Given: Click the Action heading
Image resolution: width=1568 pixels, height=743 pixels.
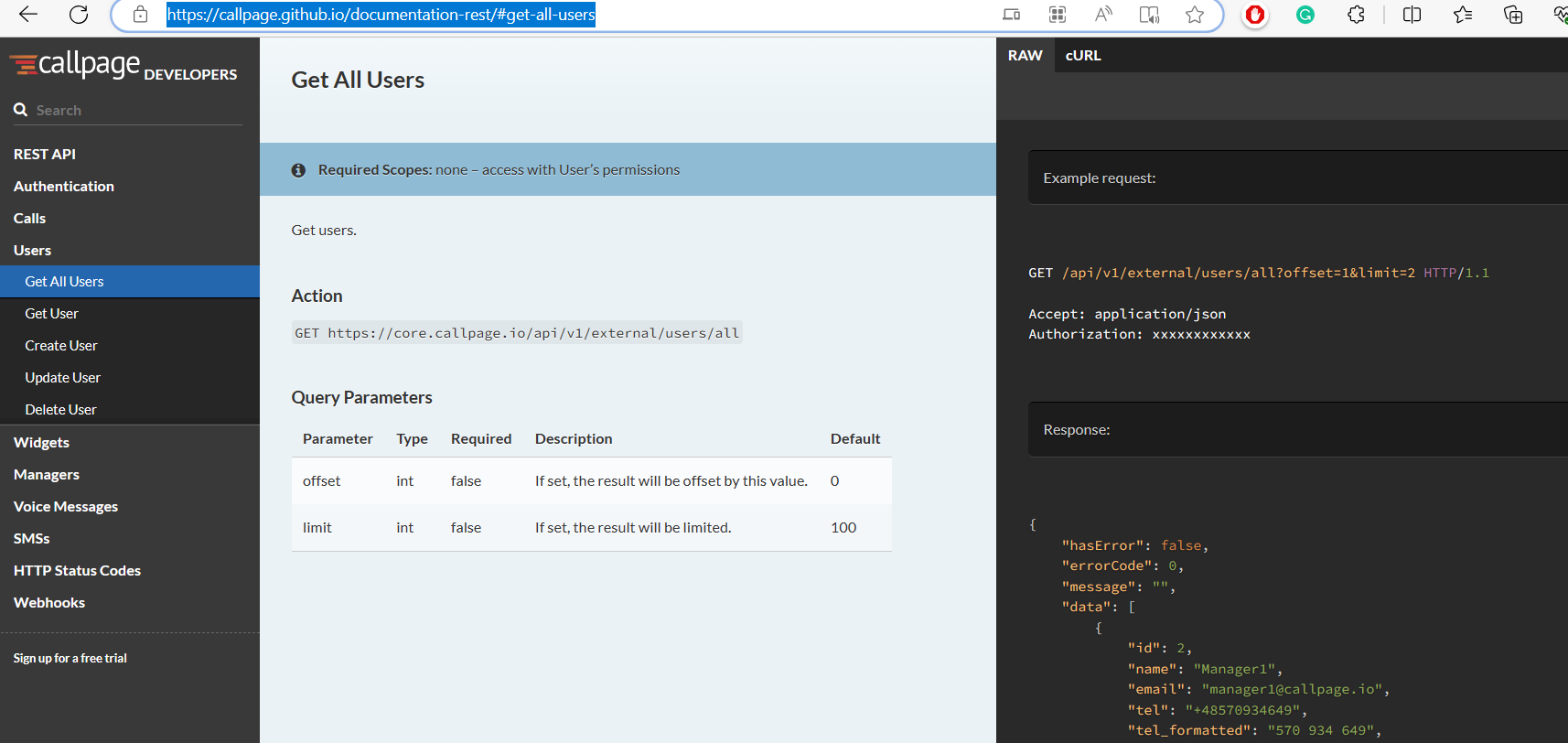Looking at the screenshot, I should [317, 296].
